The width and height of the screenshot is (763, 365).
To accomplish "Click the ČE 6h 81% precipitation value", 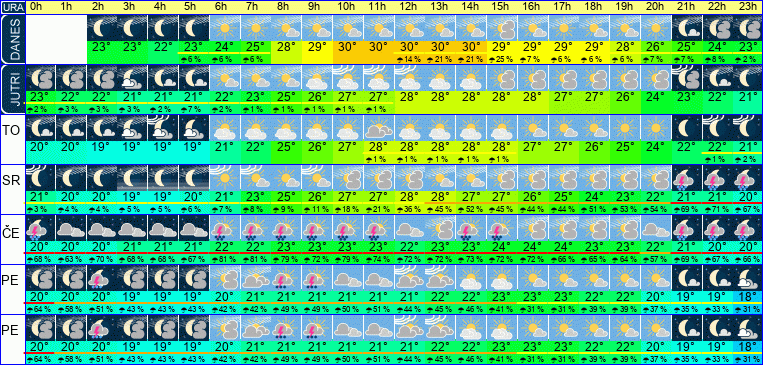I will point(225,258).
